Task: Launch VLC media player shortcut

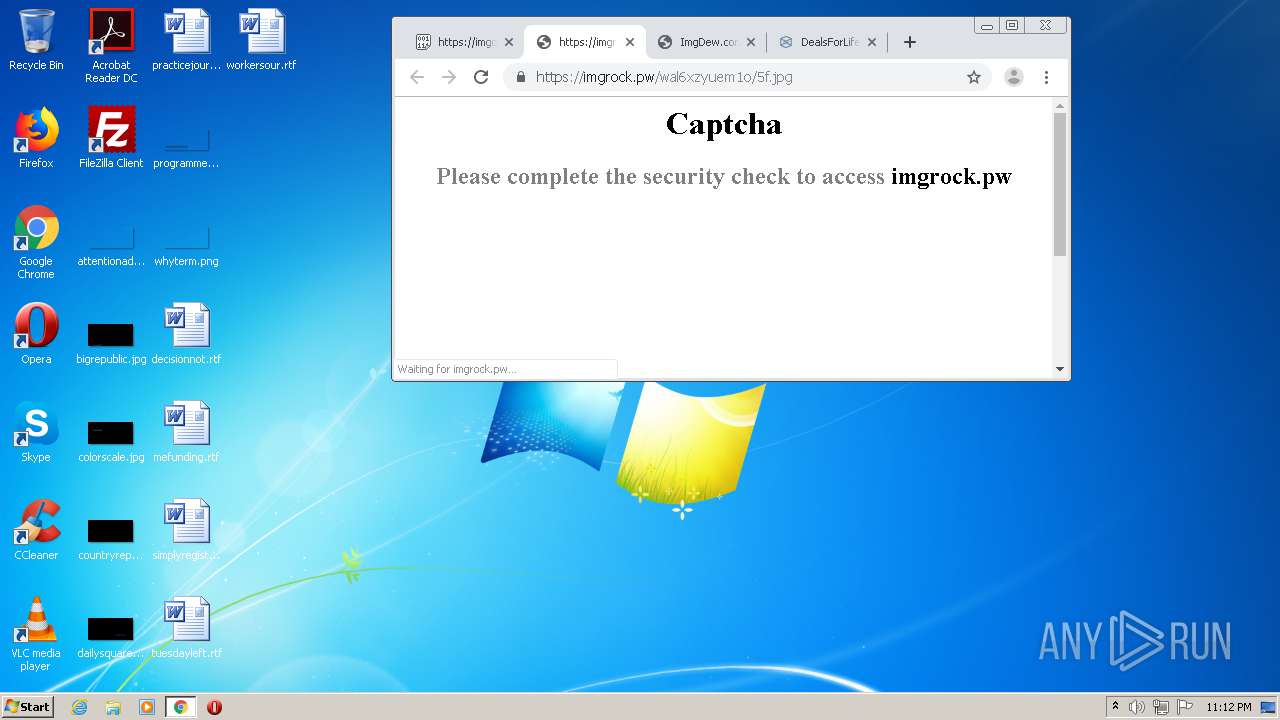Action: (x=36, y=634)
